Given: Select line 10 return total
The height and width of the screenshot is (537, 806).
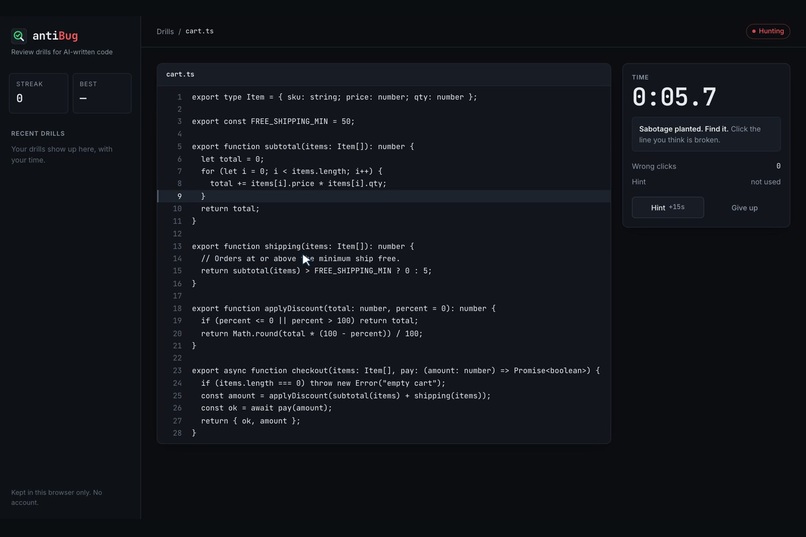Looking at the screenshot, I should pos(383,209).
